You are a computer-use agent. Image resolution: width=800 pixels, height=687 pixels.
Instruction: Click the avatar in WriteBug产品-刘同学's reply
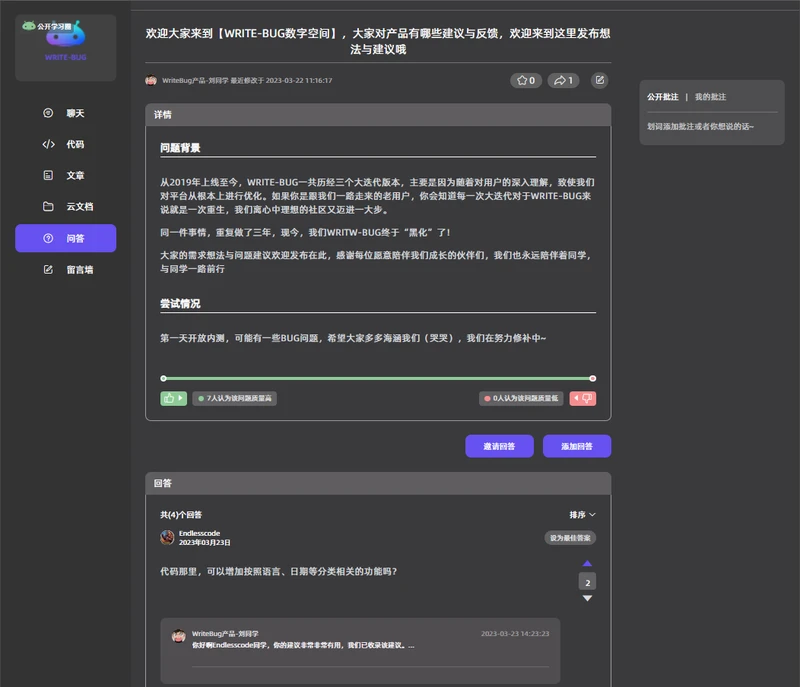click(179, 636)
